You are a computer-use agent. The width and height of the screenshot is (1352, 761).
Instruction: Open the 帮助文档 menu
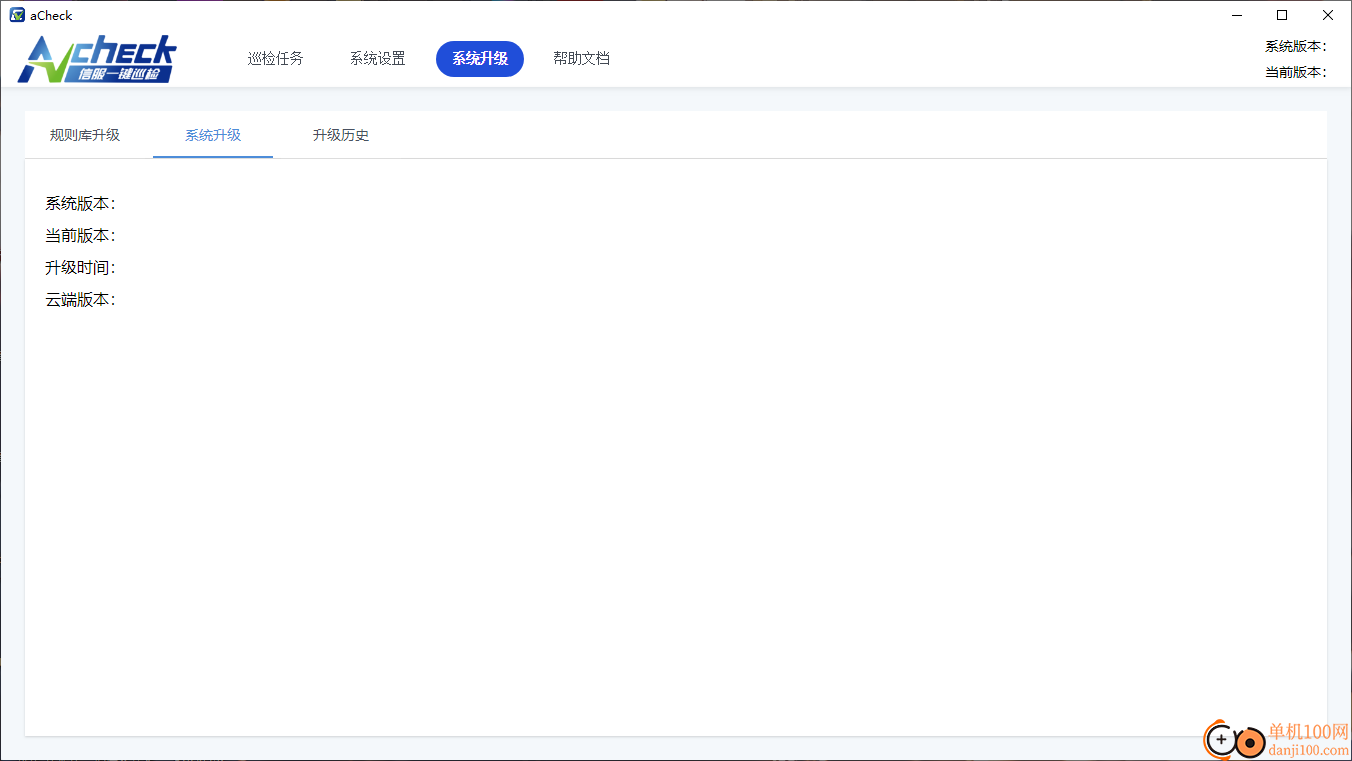point(581,59)
